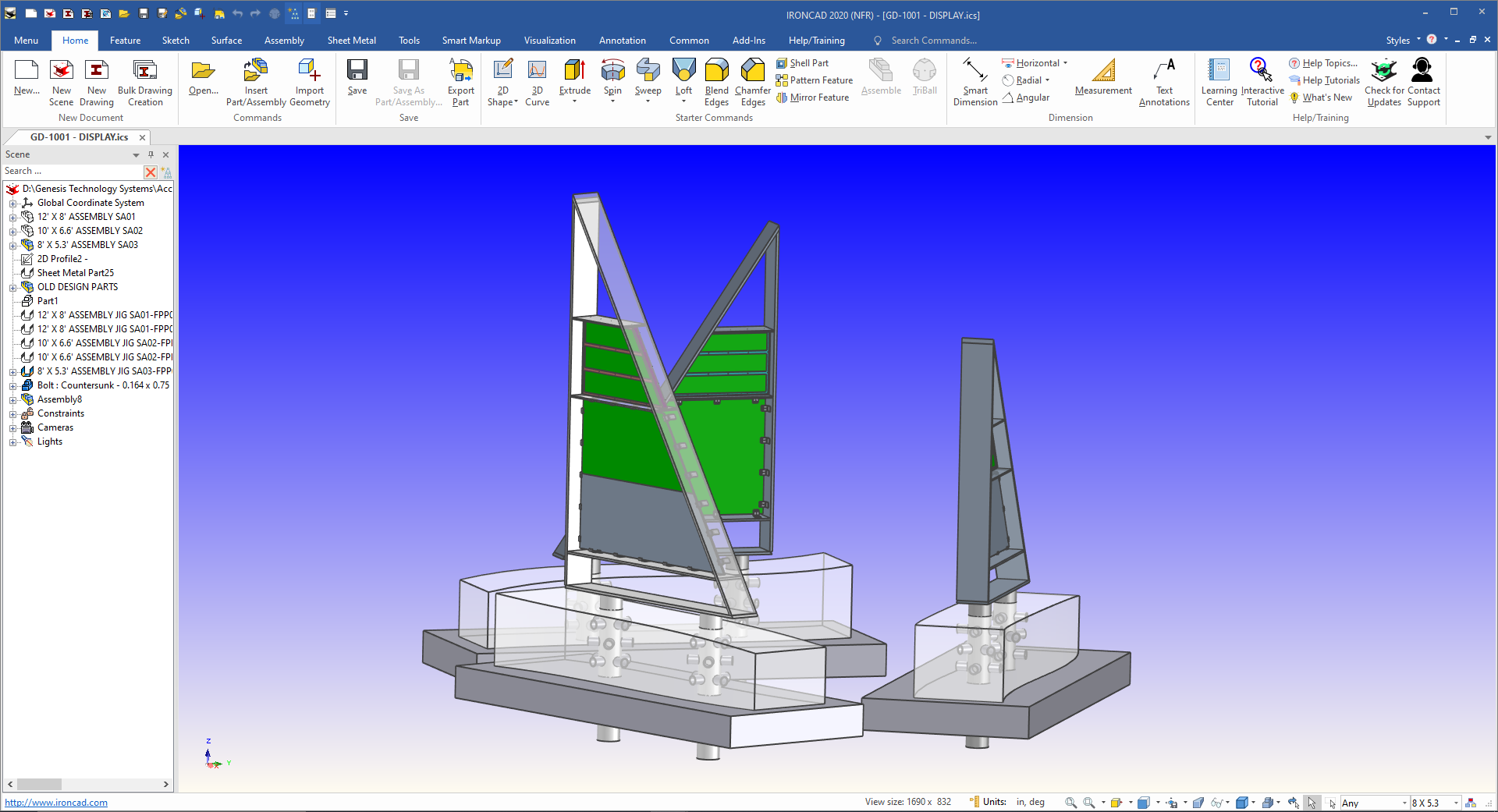Open the Interactive Tutorial
1498x812 pixels.
(1262, 81)
